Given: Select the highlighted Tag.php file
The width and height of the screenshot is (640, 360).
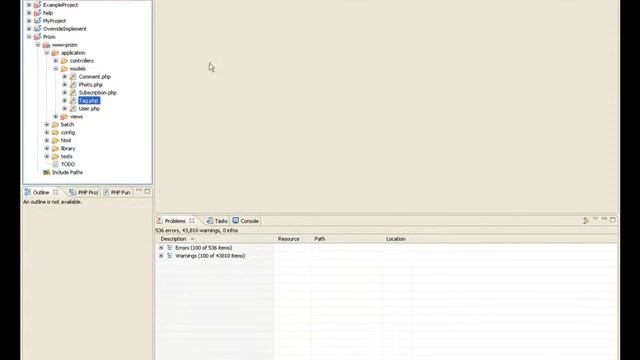Looking at the screenshot, I should tap(89, 100).
